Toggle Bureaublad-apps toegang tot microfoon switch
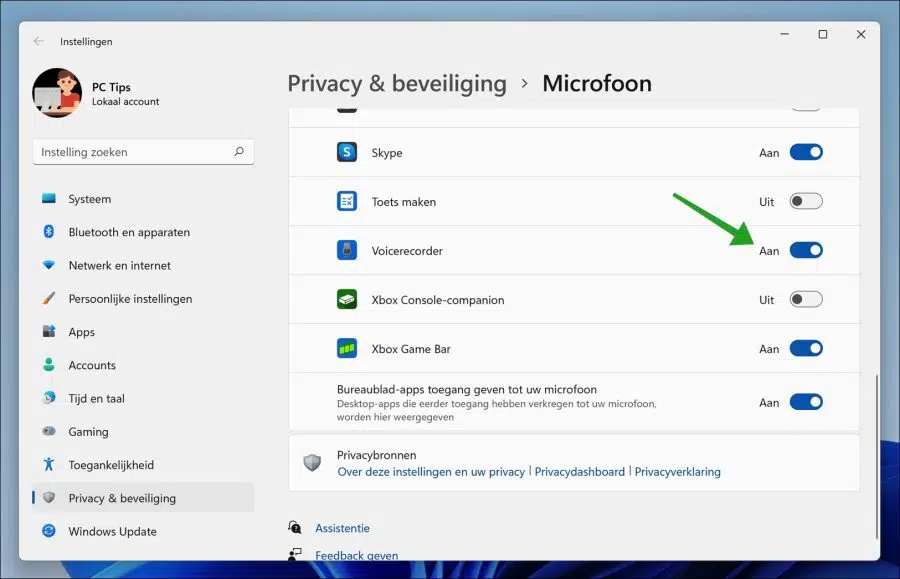900x579 pixels. click(x=806, y=402)
